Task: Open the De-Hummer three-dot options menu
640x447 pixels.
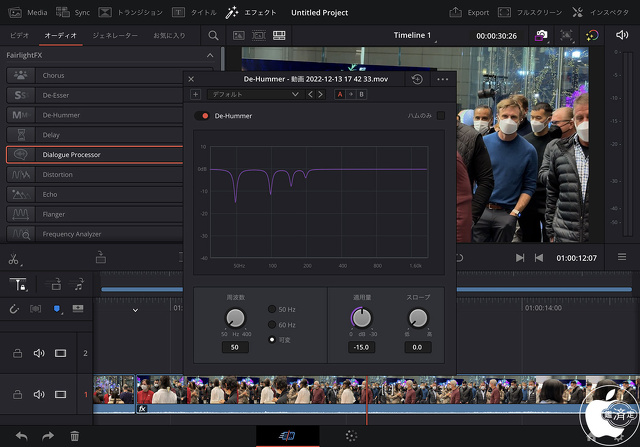Action: click(442, 78)
